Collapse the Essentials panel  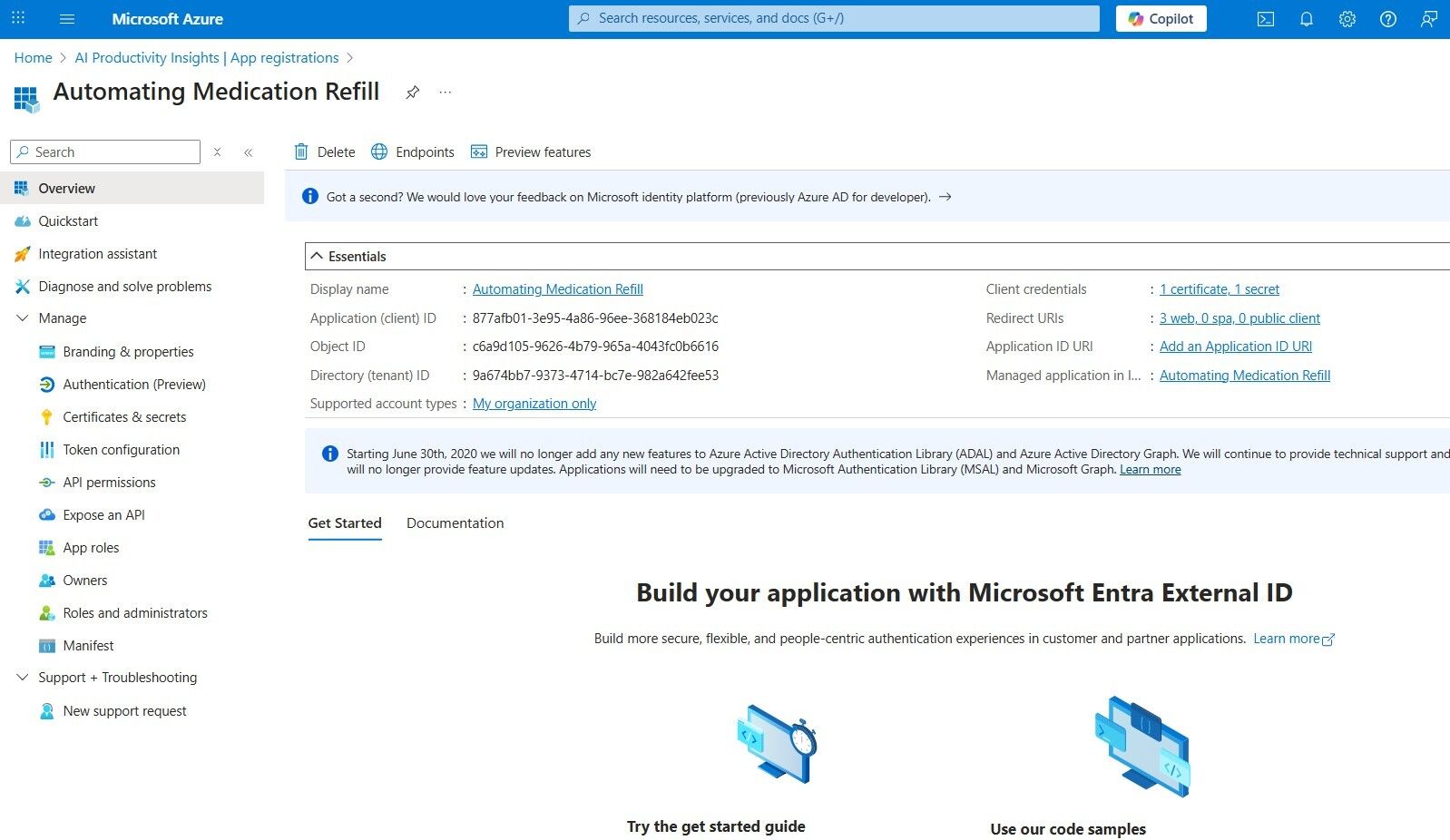pyautogui.click(x=317, y=257)
